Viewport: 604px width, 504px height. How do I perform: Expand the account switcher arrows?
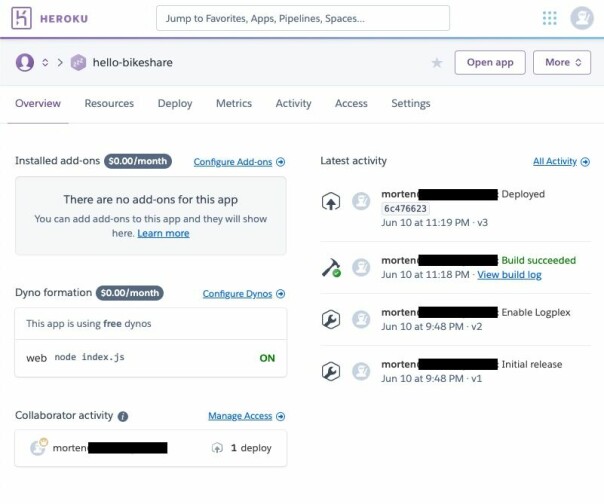(45, 62)
